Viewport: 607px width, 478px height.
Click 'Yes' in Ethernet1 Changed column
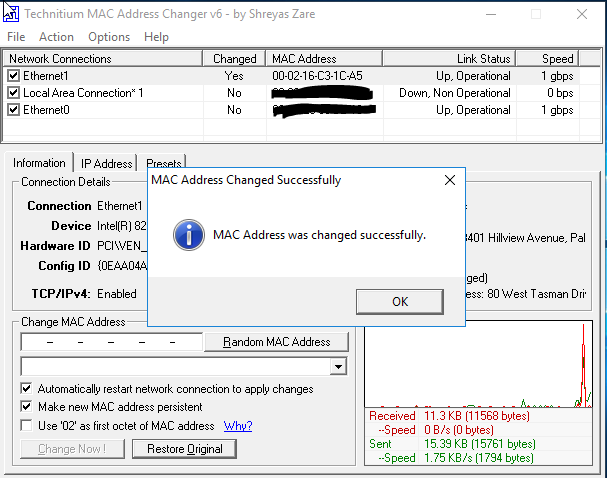point(234,75)
